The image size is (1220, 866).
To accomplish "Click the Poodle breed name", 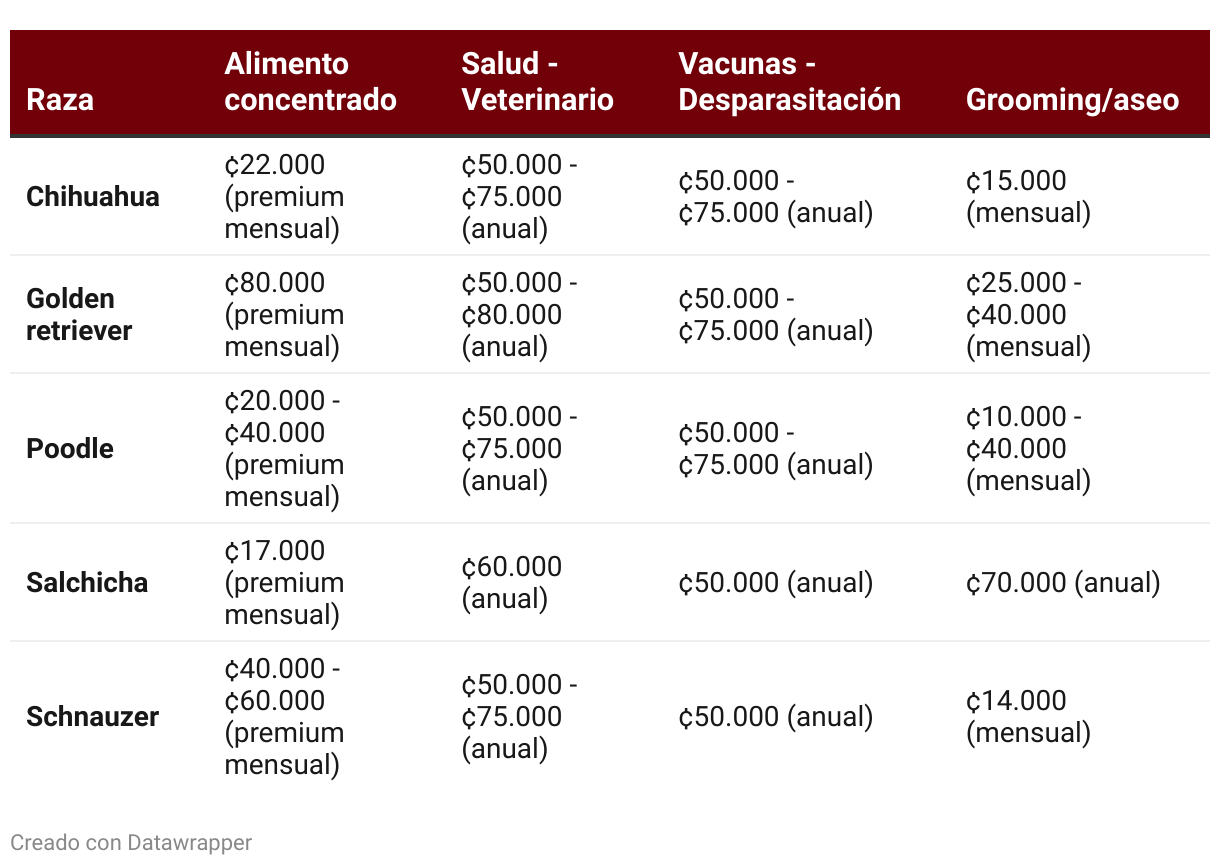I will click(70, 448).
